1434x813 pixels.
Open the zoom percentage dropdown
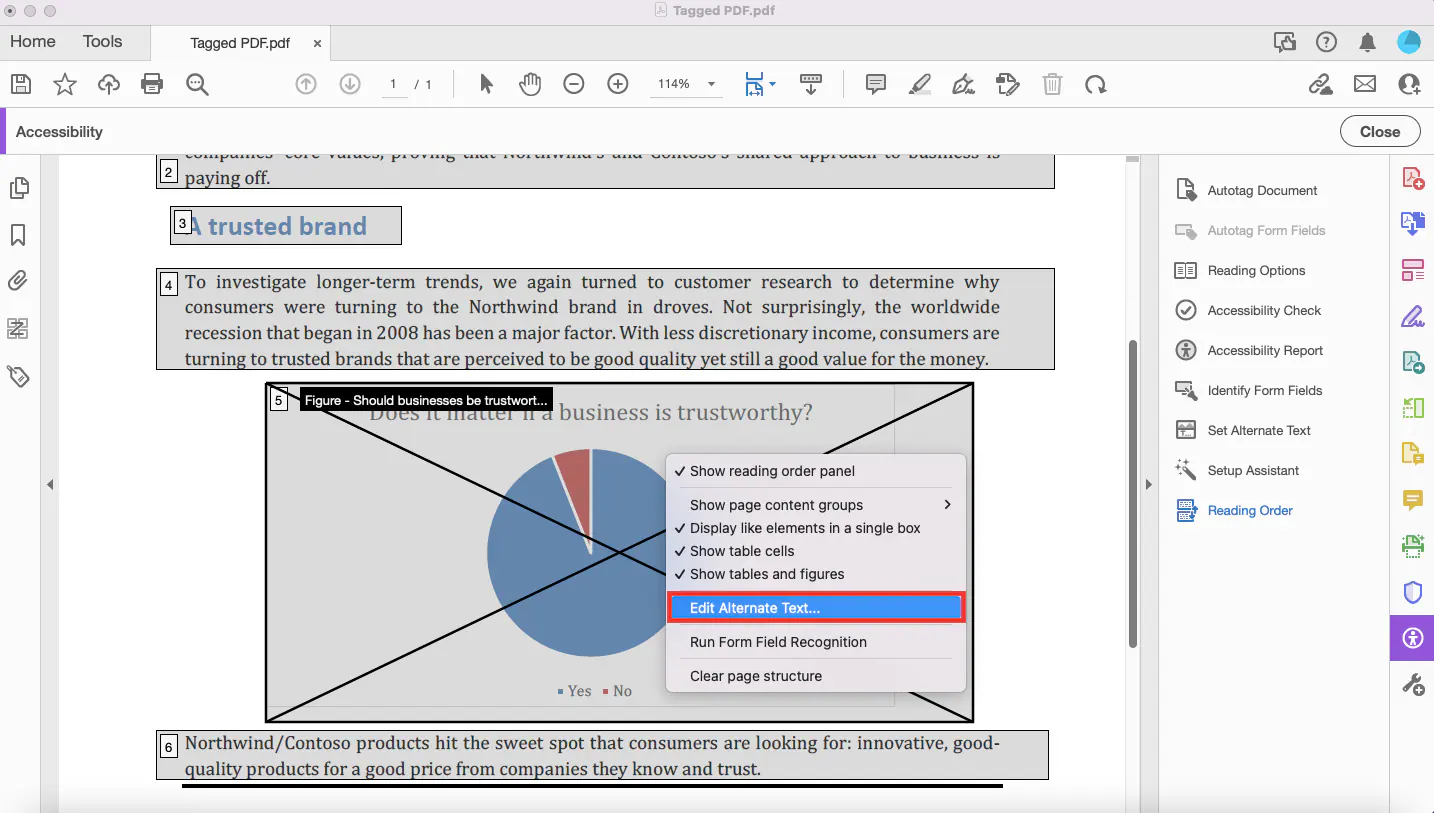tap(711, 84)
